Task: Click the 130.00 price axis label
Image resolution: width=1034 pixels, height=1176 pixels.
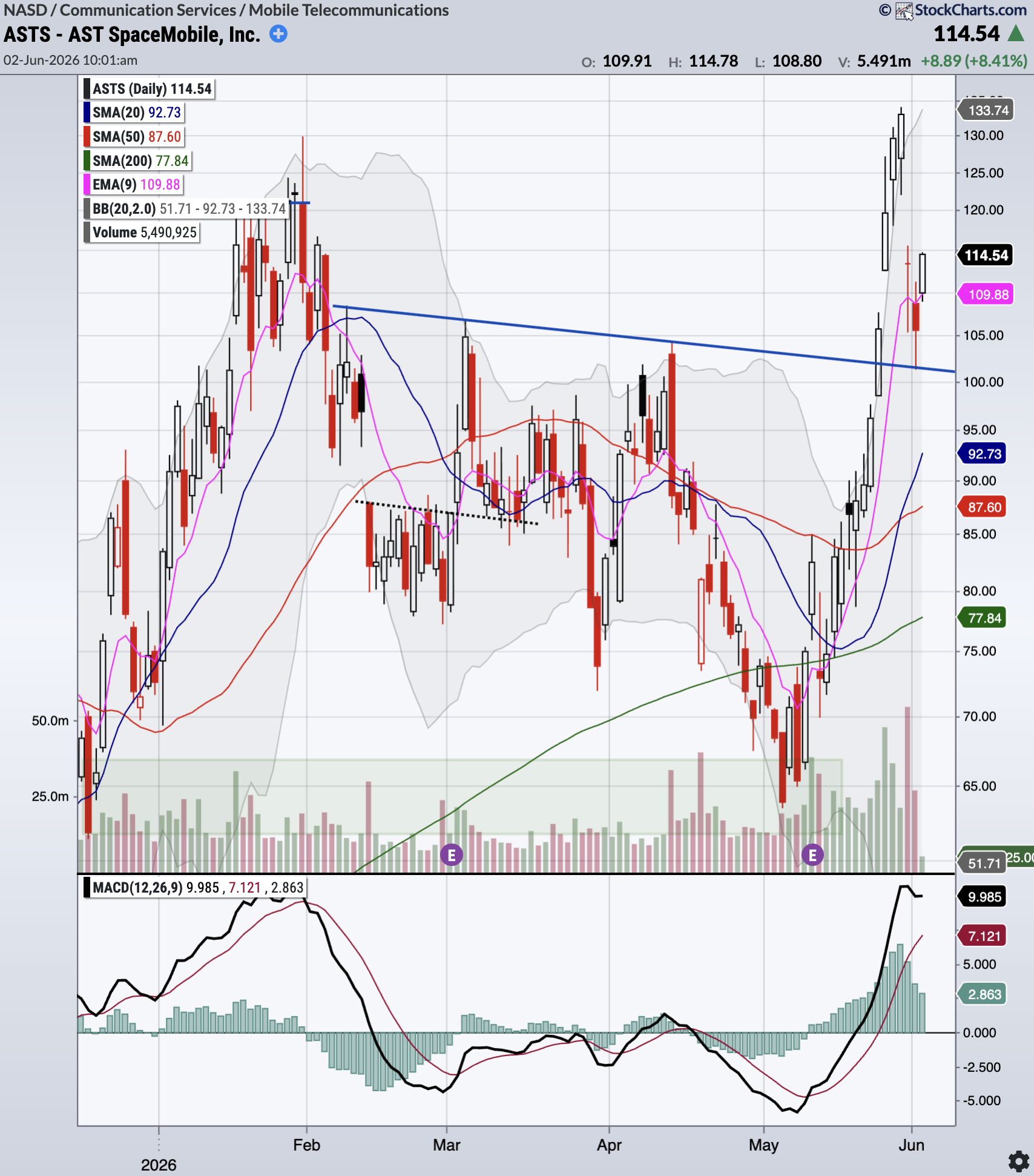Action: coord(984,136)
